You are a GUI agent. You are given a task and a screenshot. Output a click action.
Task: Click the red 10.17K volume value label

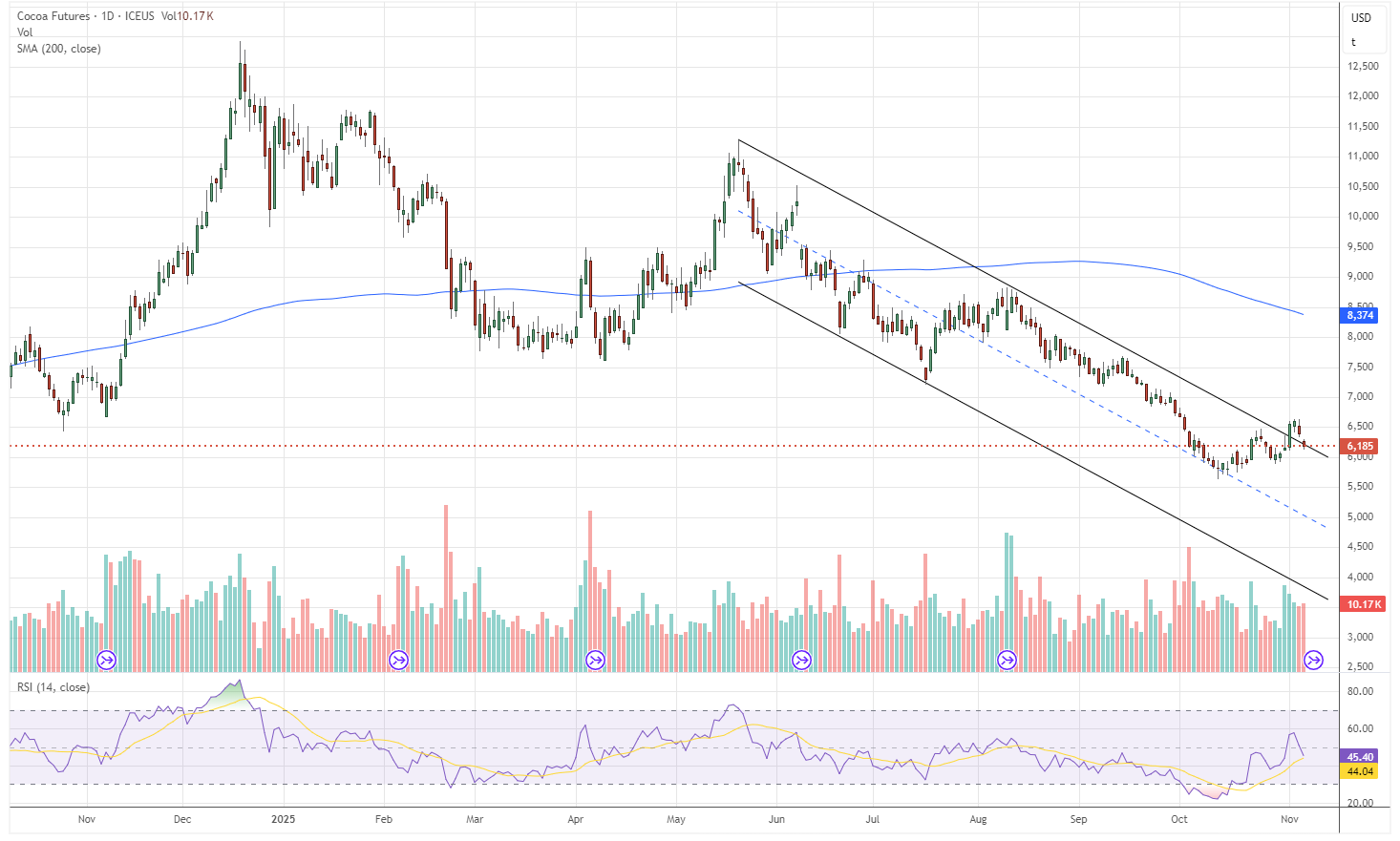pos(1363,604)
